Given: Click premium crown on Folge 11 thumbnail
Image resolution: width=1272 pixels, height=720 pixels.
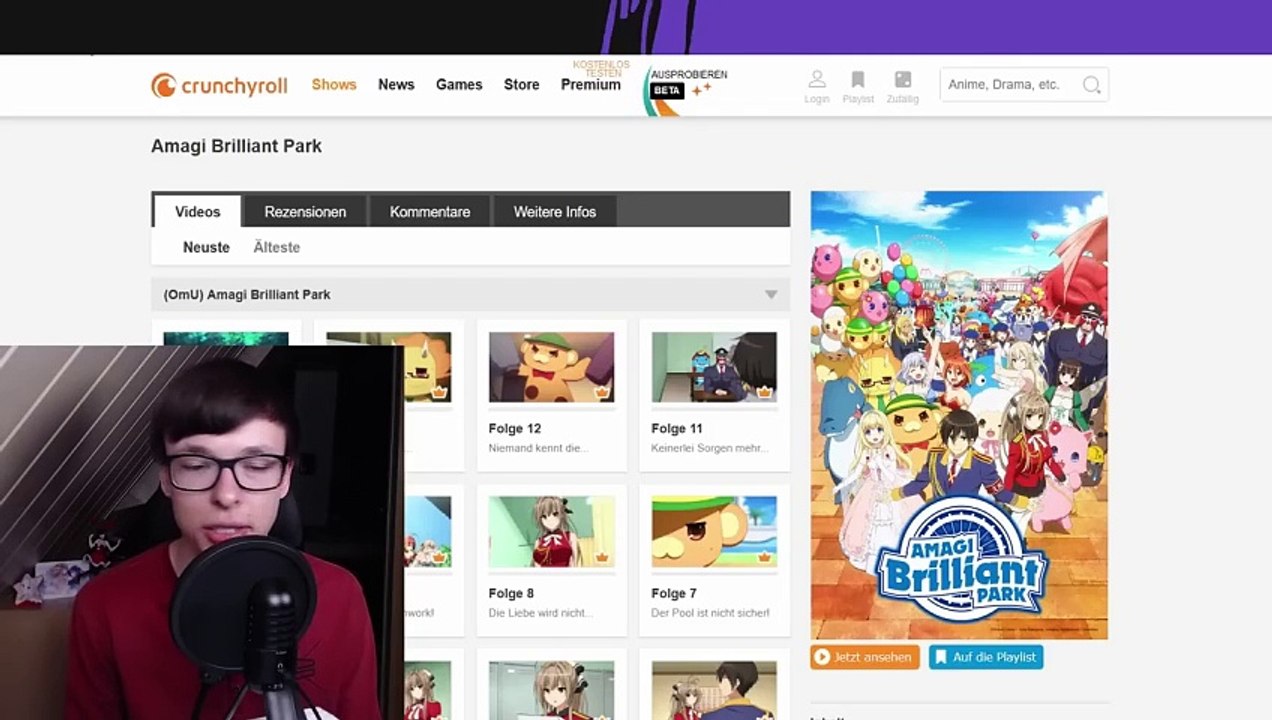Looking at the screenshot, I should tap(764, 392).
